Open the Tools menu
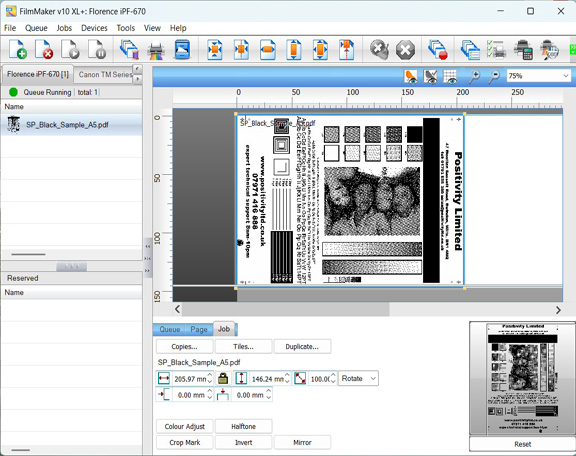 point(126,28)
